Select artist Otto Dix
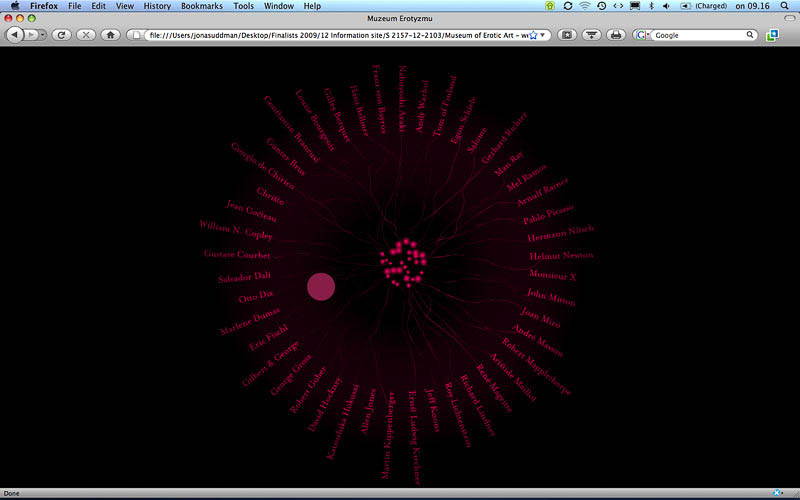Image resolution: width=800 pixels, height=500 pixels. coord(256,296)
